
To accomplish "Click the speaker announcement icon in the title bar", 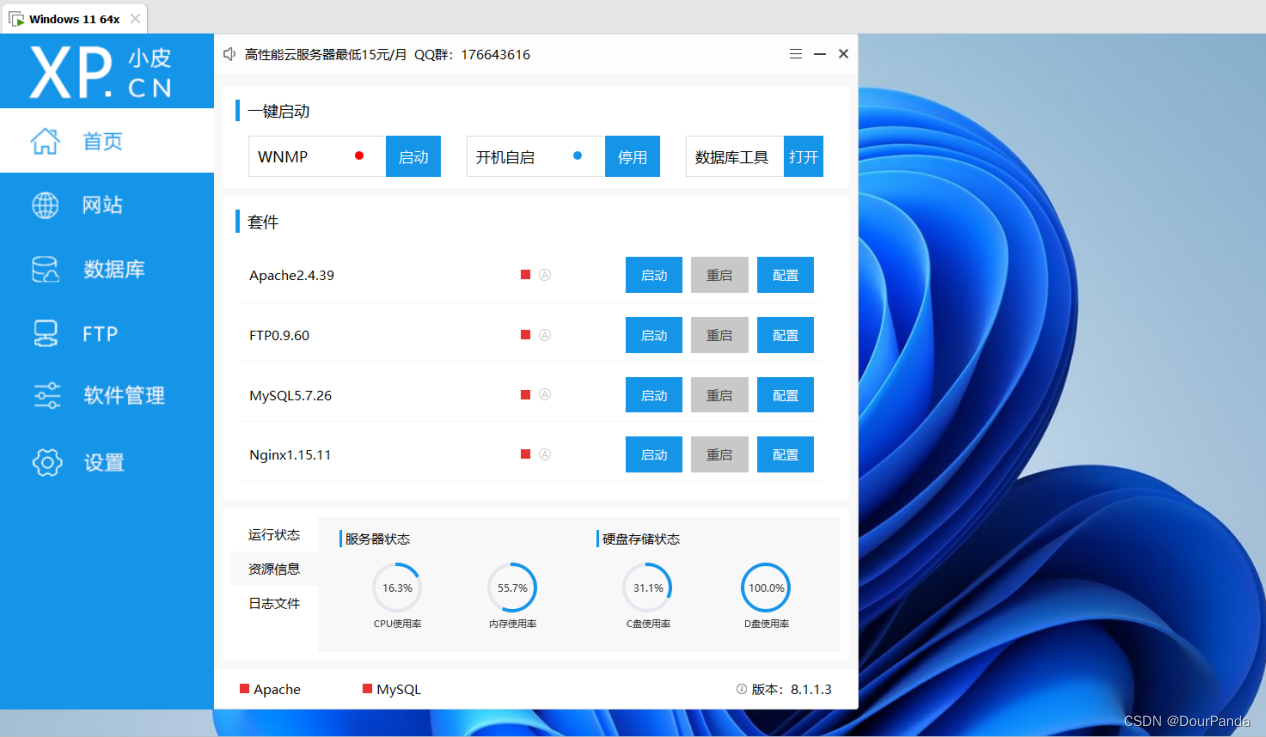I will tap(230, 54).
